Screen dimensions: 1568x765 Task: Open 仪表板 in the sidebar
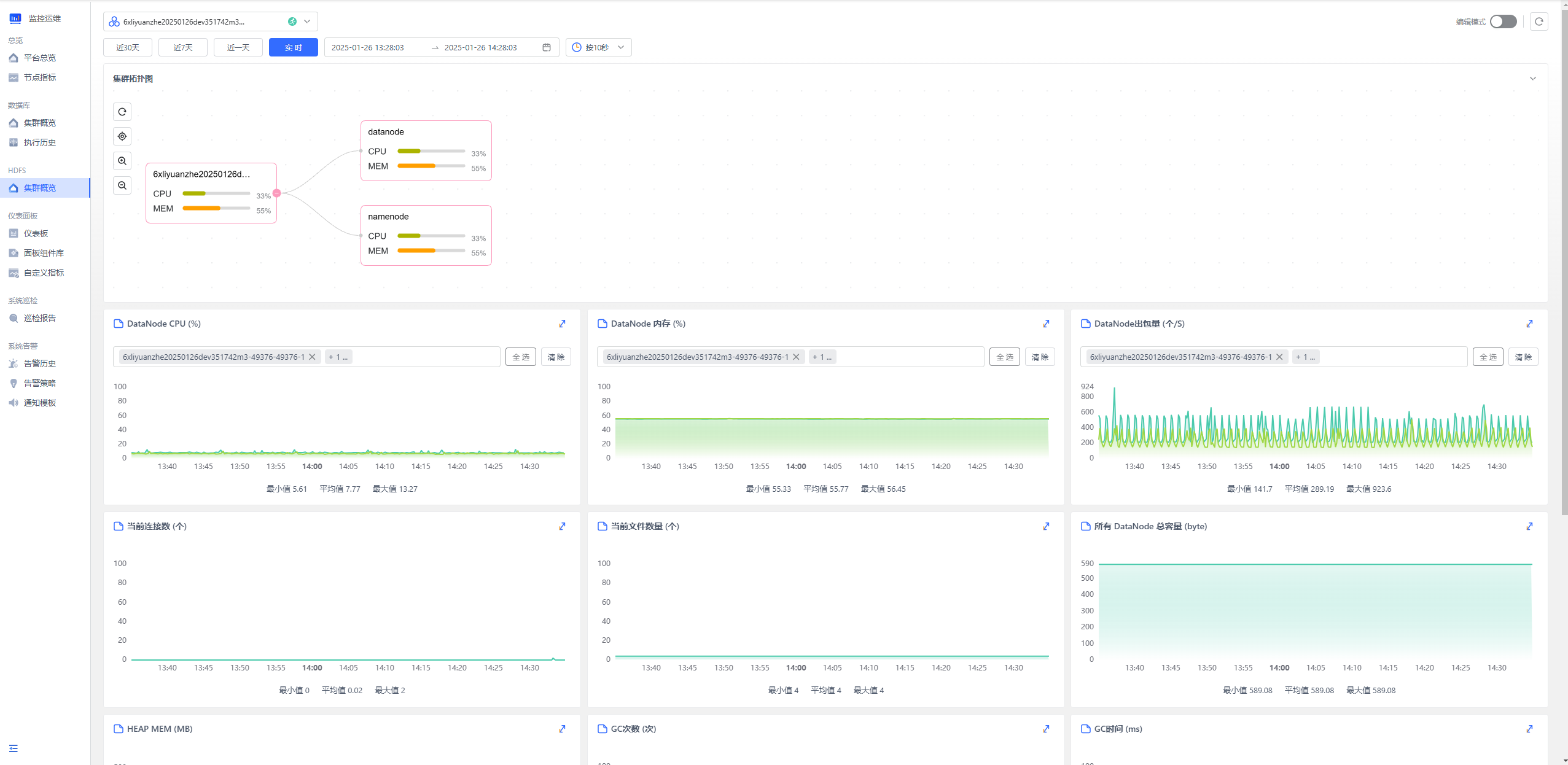(45, 233)
